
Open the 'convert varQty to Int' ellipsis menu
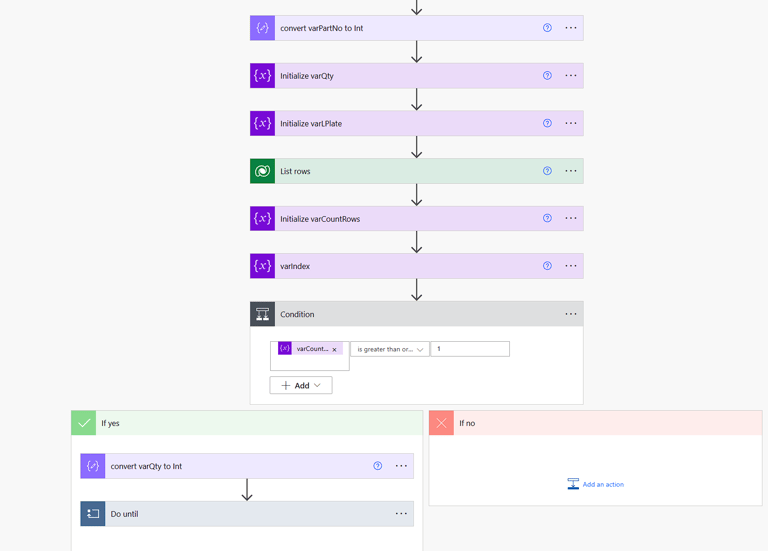[x=401, y=466]
